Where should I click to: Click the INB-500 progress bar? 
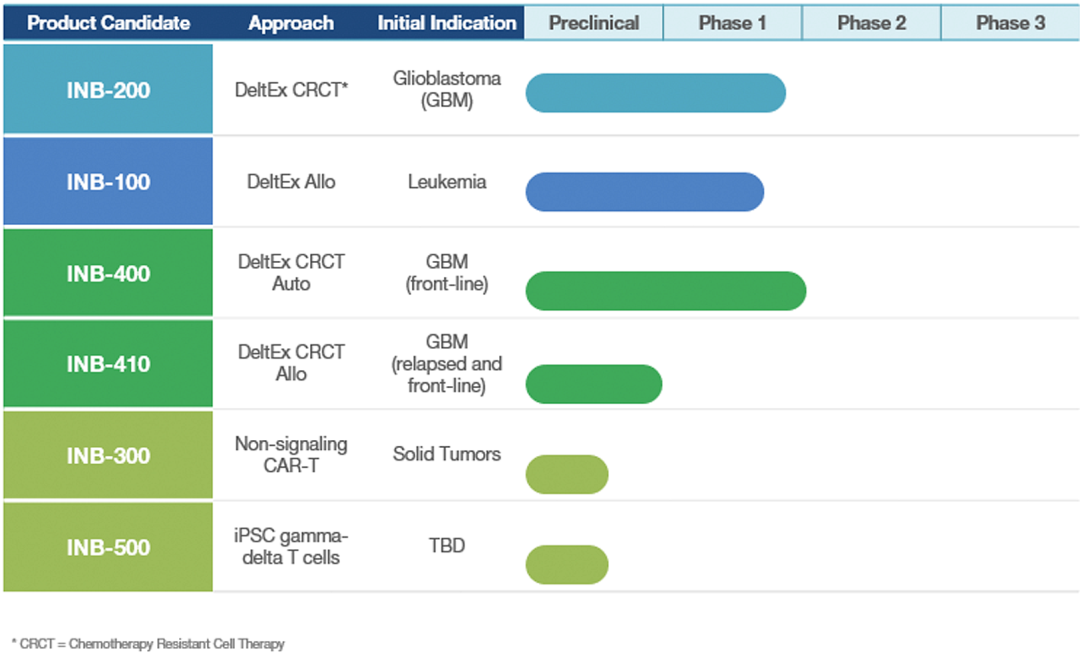coord(567,565)
